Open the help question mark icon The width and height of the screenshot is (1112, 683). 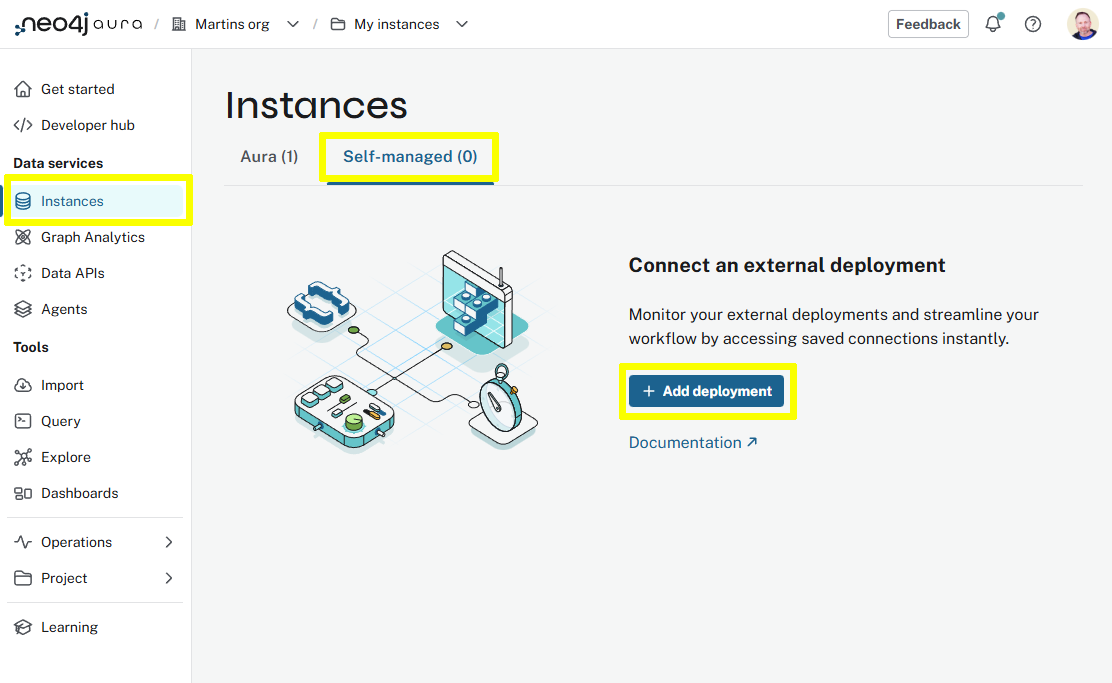tap(1032, 23)
